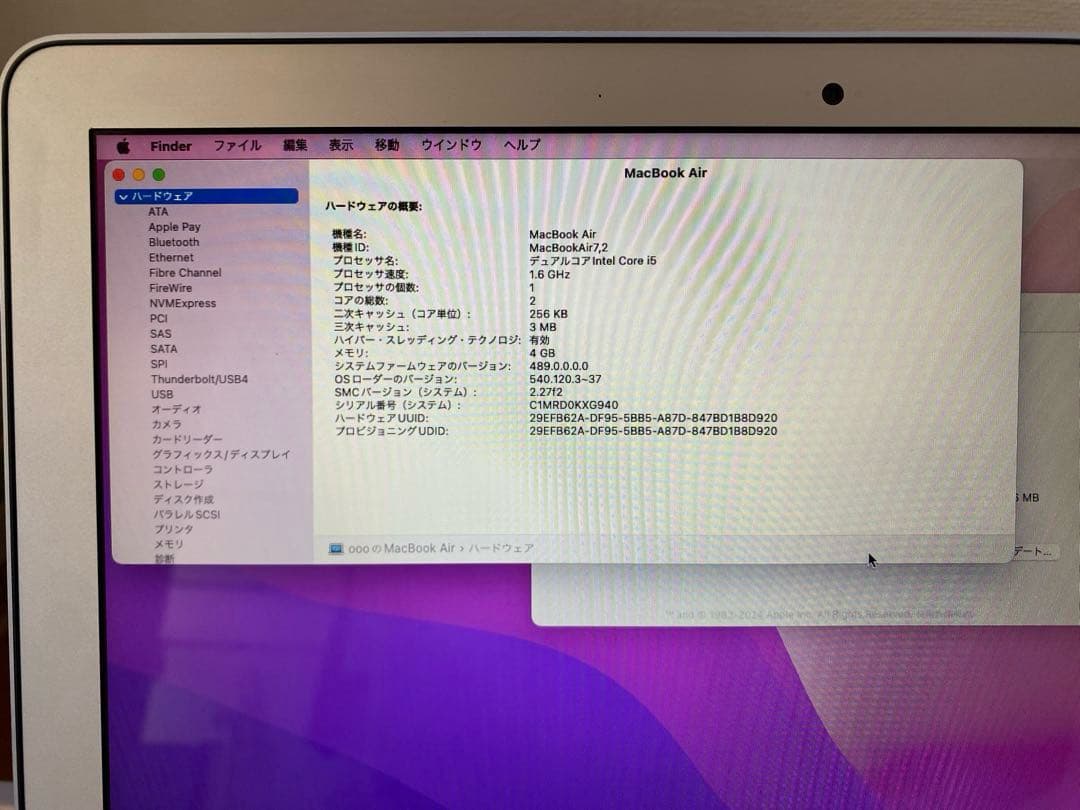Open the NVMExpress hardware section
Screen dimensions: 1080x810
tap(181, 303)
